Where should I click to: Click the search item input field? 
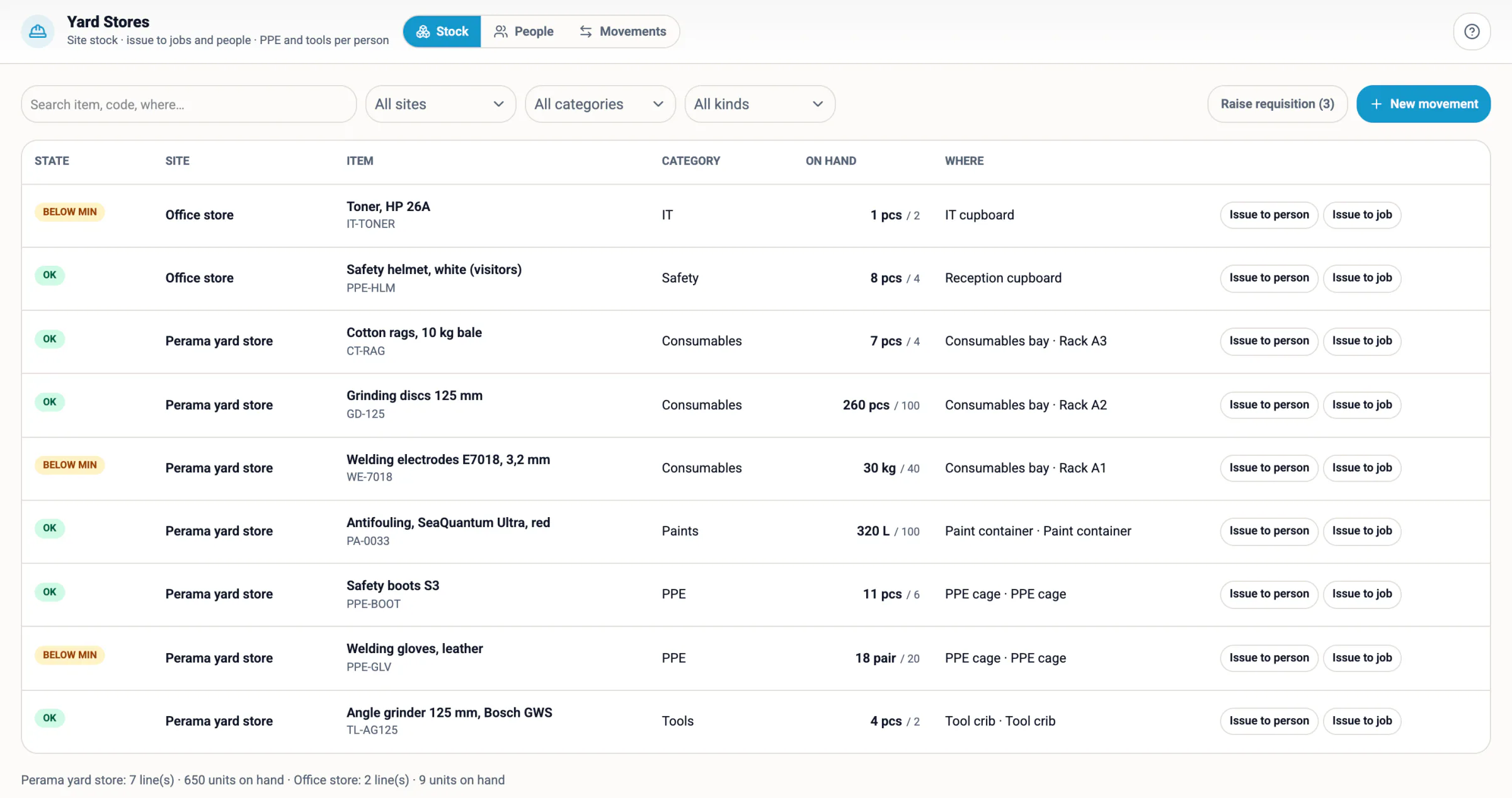188,104
